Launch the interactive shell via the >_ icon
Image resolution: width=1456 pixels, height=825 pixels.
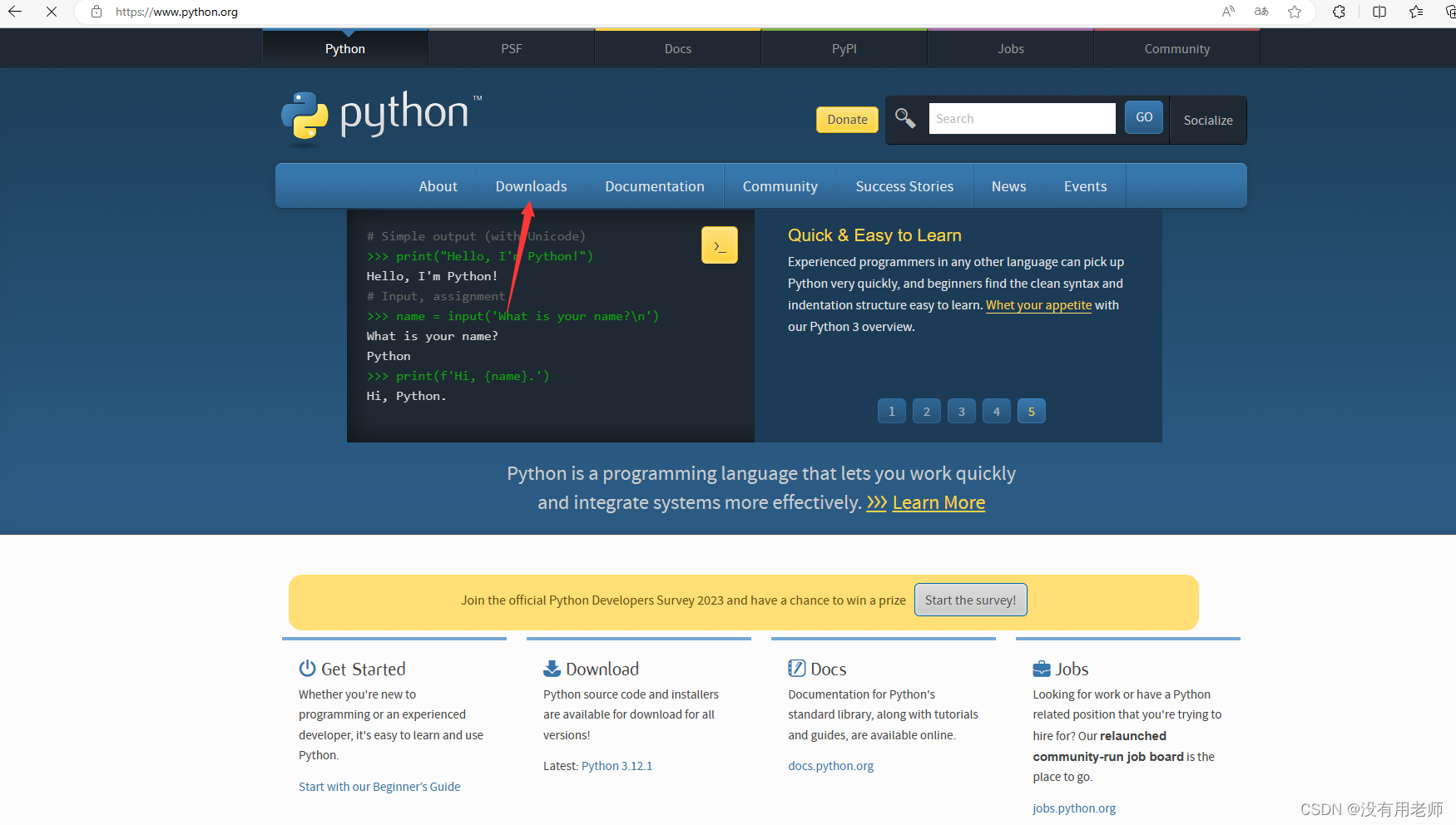point(719,245)
